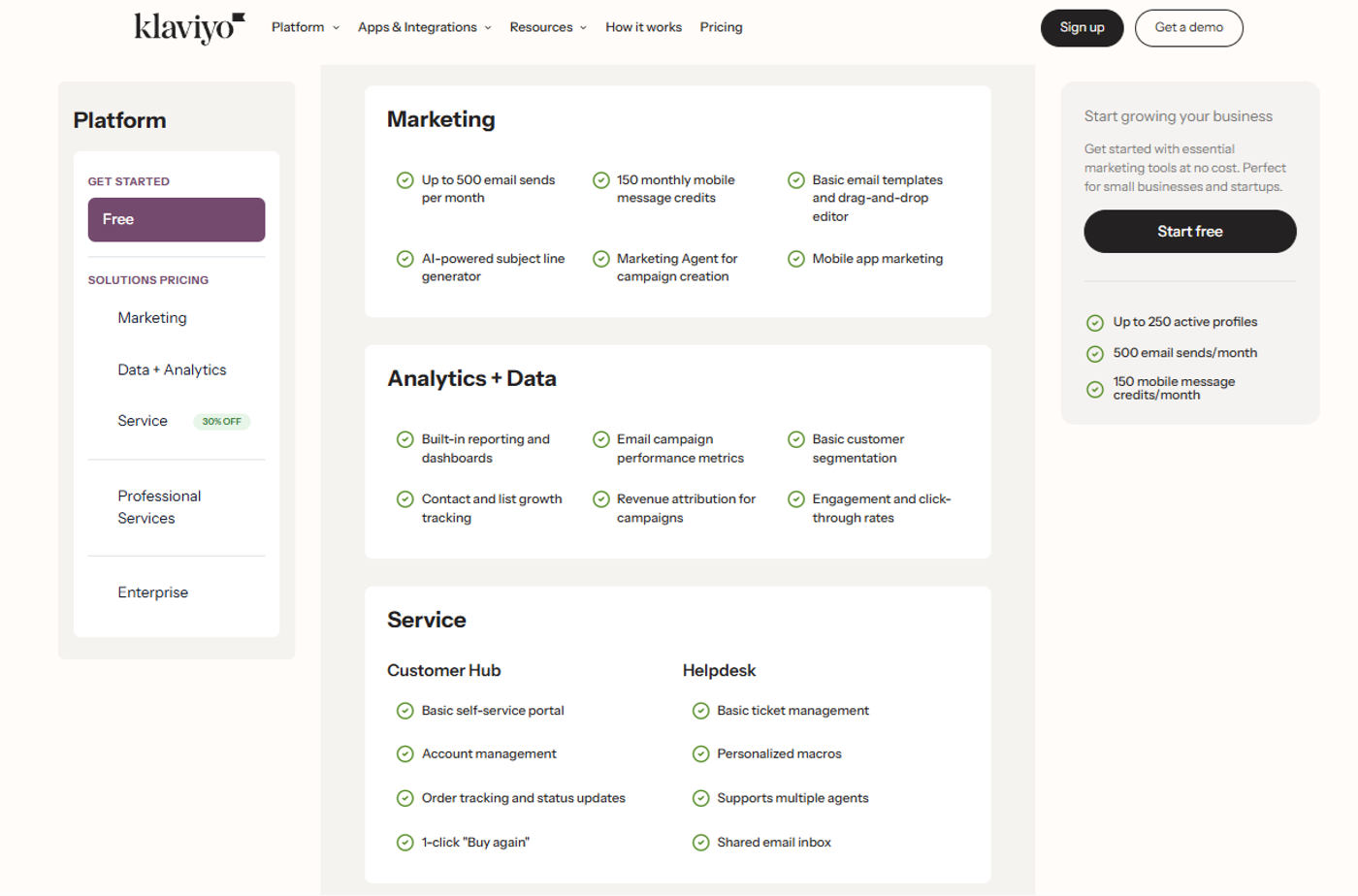Click check icon beside 'Account management'
Screen dimensions: 1358x896
405,754
